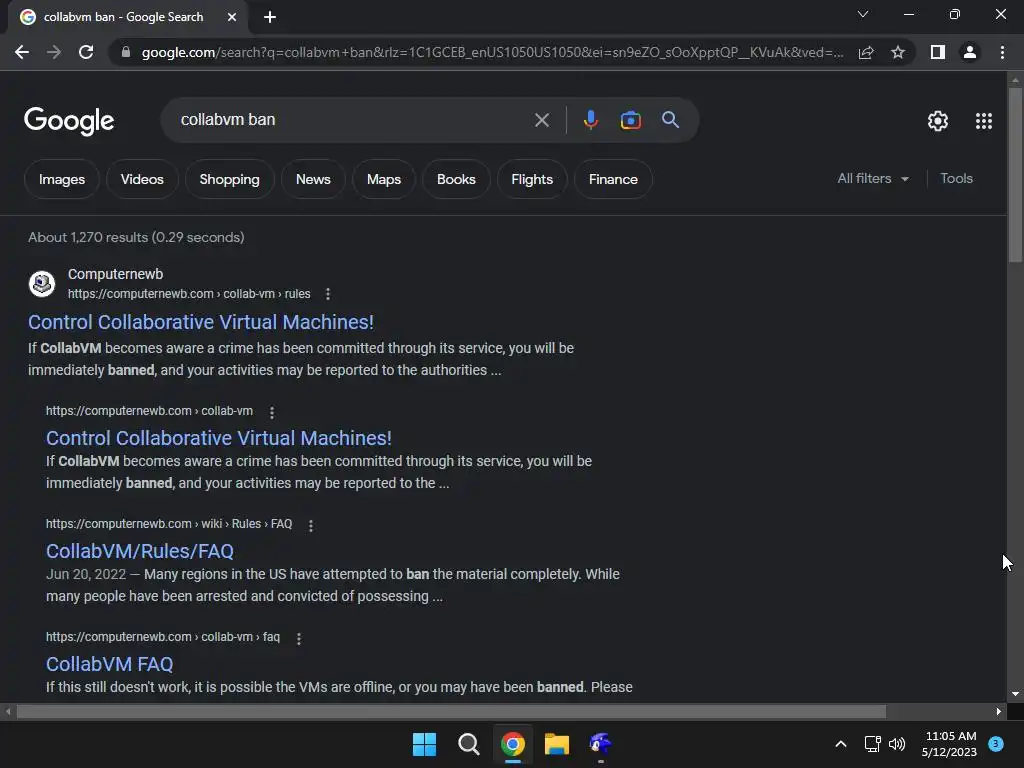Click the scroll down arrow
This screenshot has width=1024, height=768.
[1015, 694]
